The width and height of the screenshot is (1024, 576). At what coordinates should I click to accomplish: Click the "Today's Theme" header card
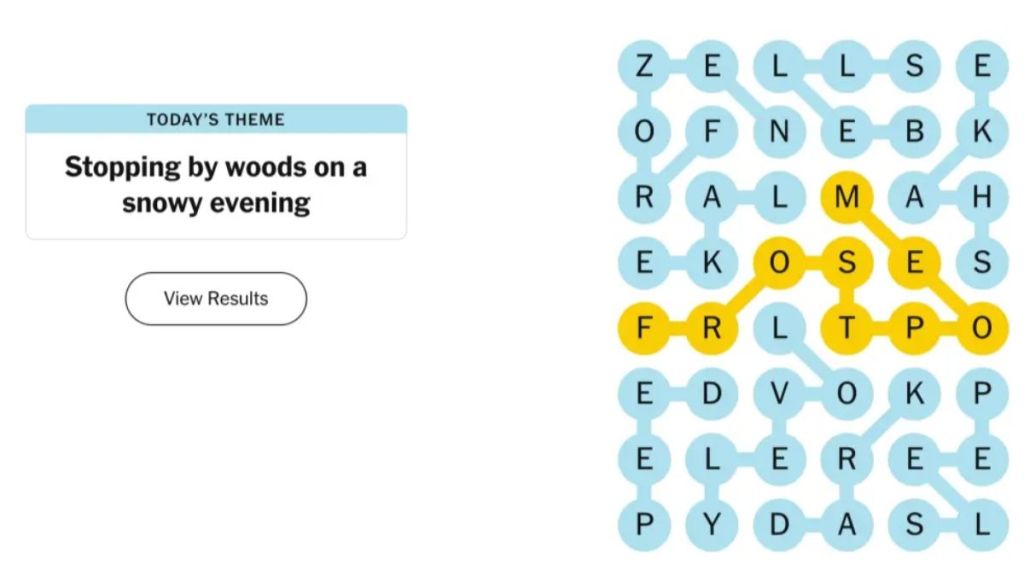click(x=216, y=119)
